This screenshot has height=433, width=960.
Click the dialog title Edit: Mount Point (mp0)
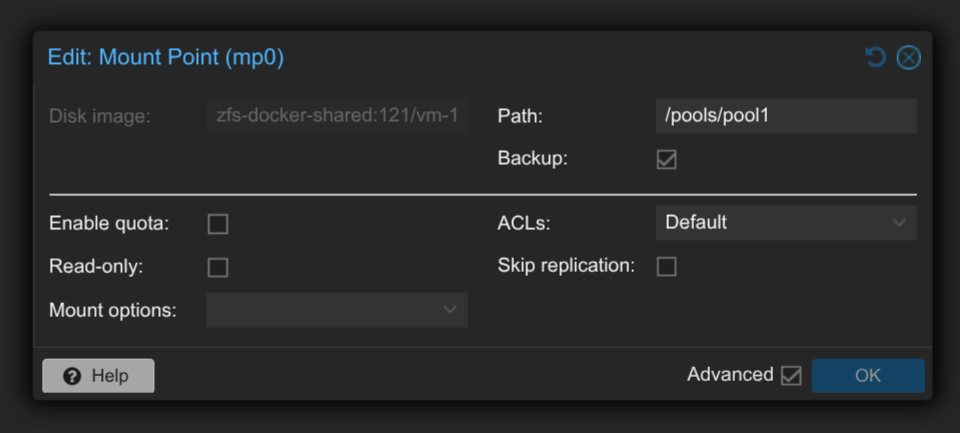click(166, 58)
